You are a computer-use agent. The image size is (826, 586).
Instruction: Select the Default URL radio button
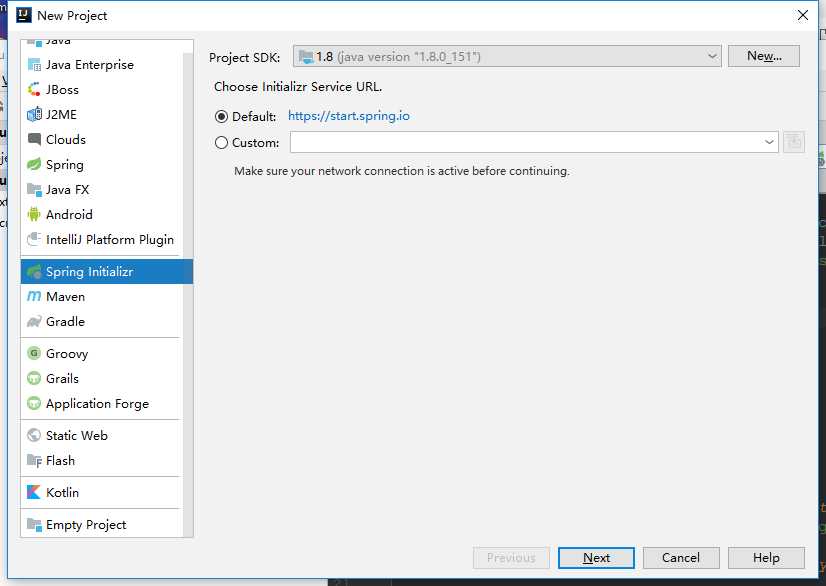click(x=221, y=116)
